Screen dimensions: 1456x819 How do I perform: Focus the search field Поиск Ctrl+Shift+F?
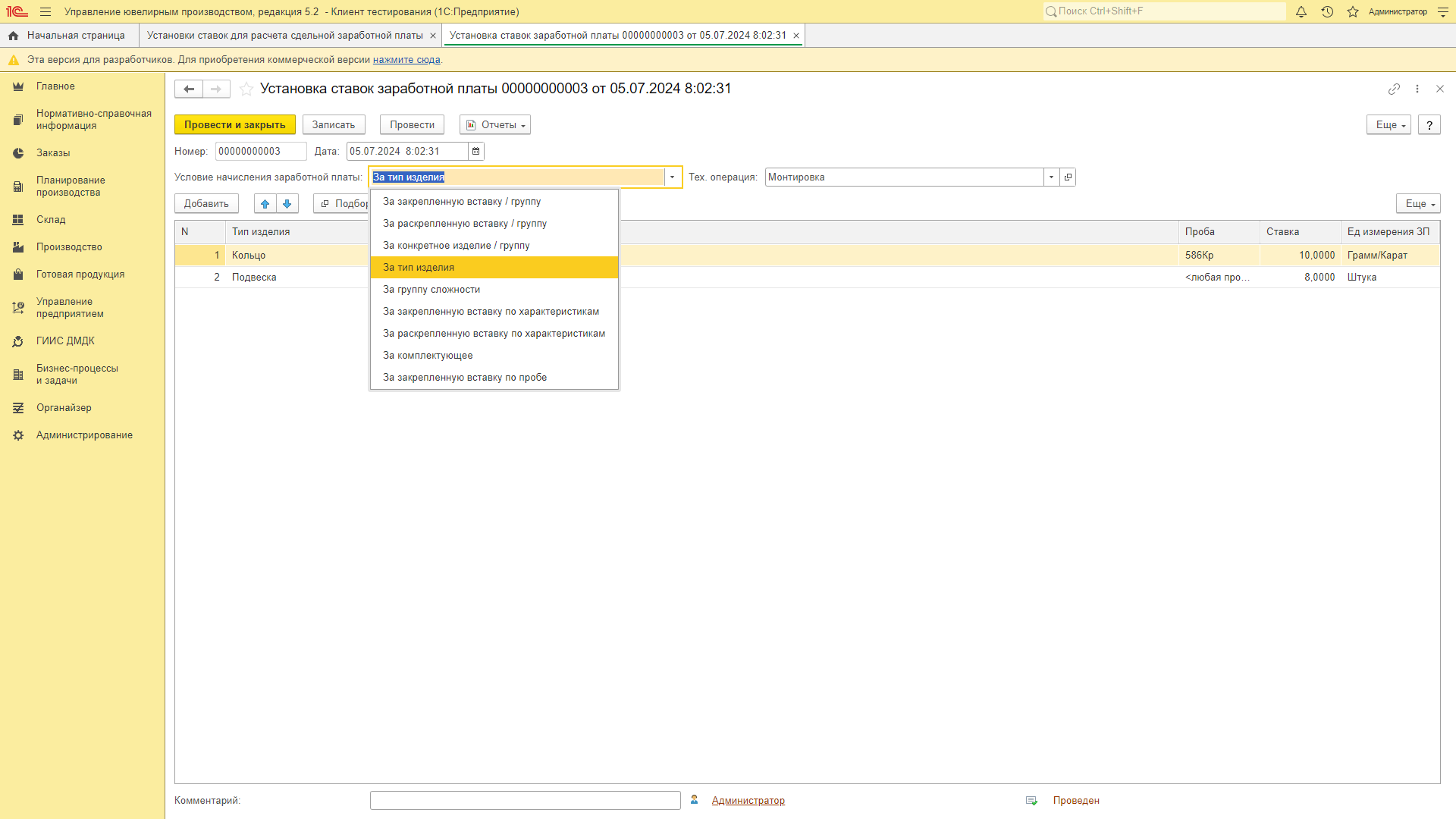coord(1164,11)
